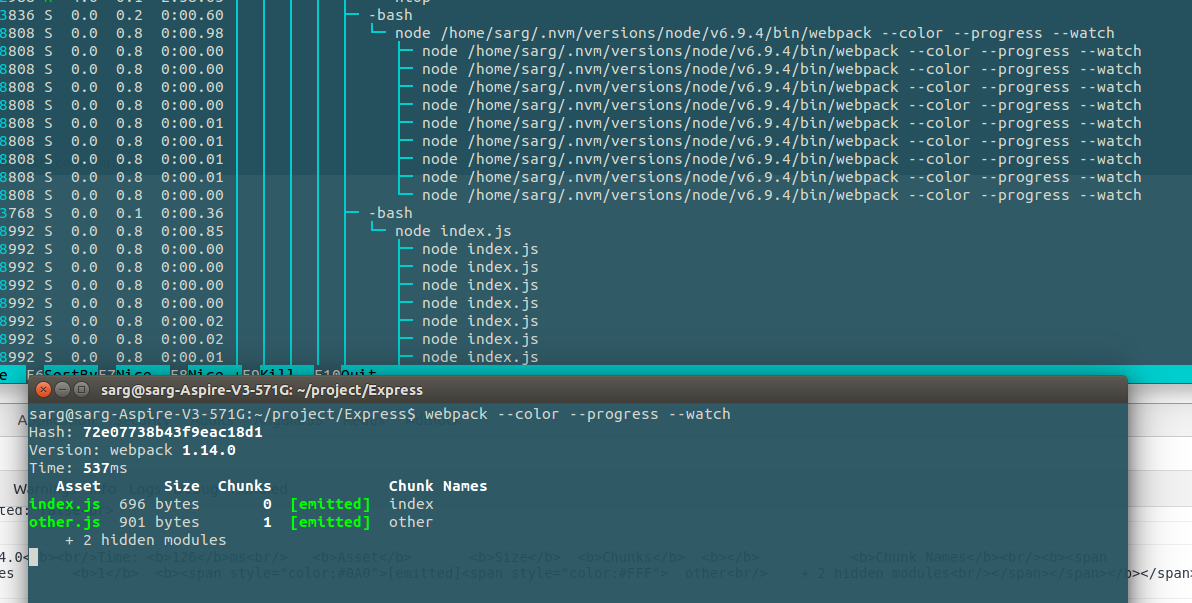Click the typed command 'webpack --color --progress --watch'

click(578, 414)
